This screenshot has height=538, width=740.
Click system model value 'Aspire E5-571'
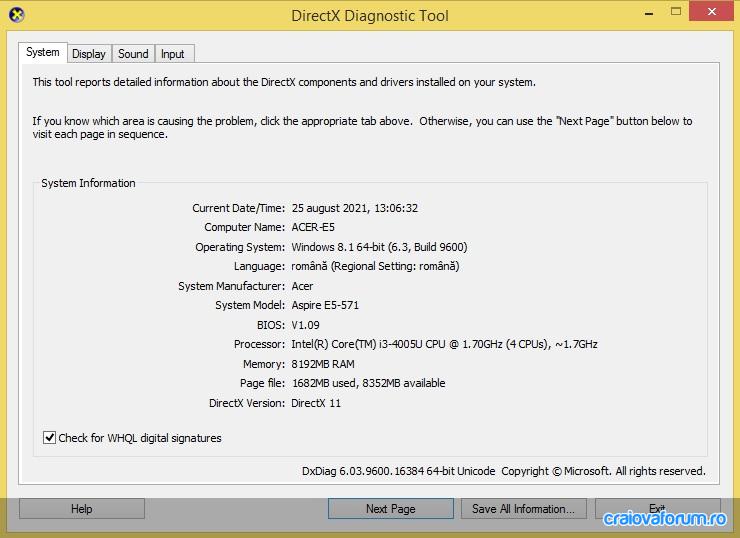[325, 305]
